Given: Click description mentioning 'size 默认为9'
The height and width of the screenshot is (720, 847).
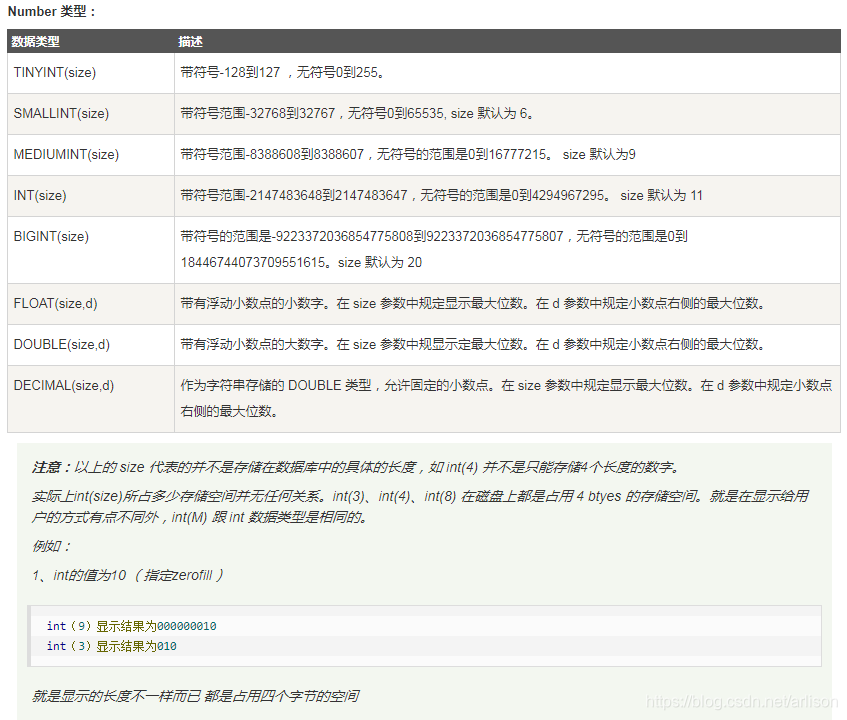Looking at the screenshot, I should [x=408, y=154].
